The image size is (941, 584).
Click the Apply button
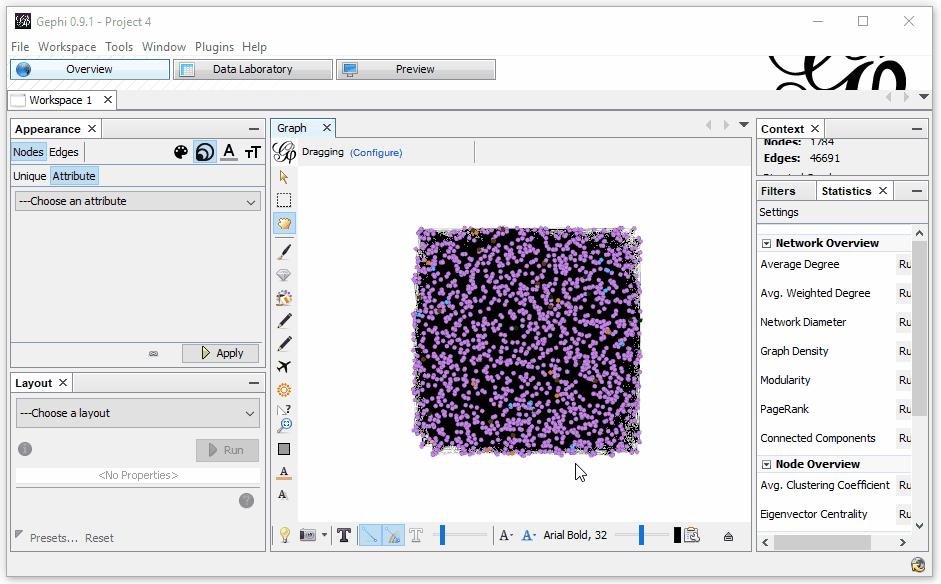point(221,353)
